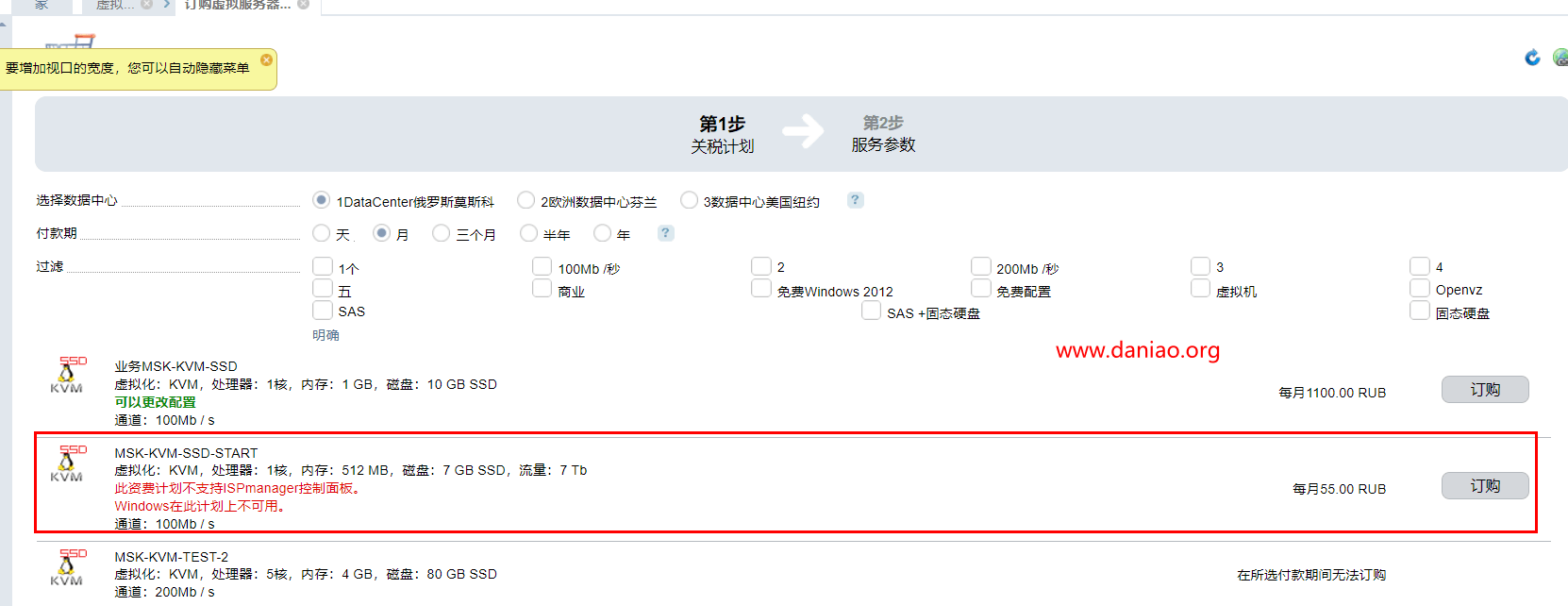The width and height of the screenshot is (1568, 606).
Task: Click plan name 业务MSK-KVM-SSD
Action: [176, 366]
